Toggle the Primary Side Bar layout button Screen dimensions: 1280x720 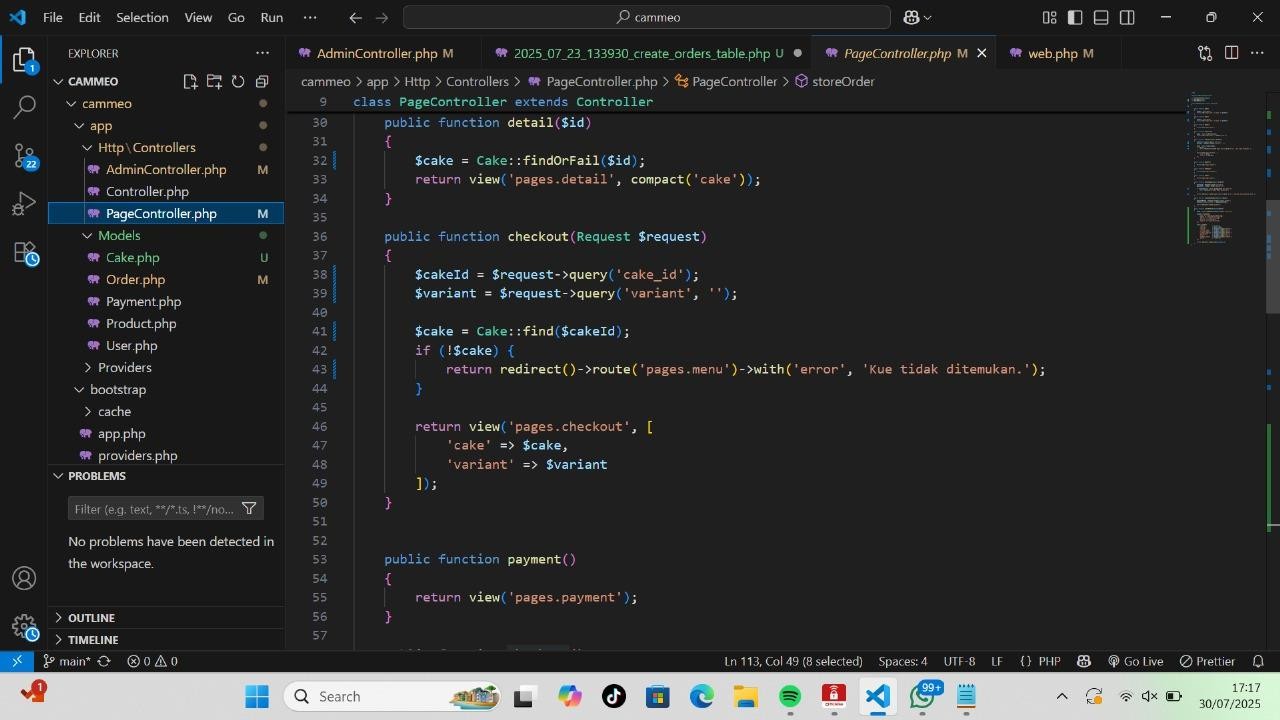click(1075, 17)
